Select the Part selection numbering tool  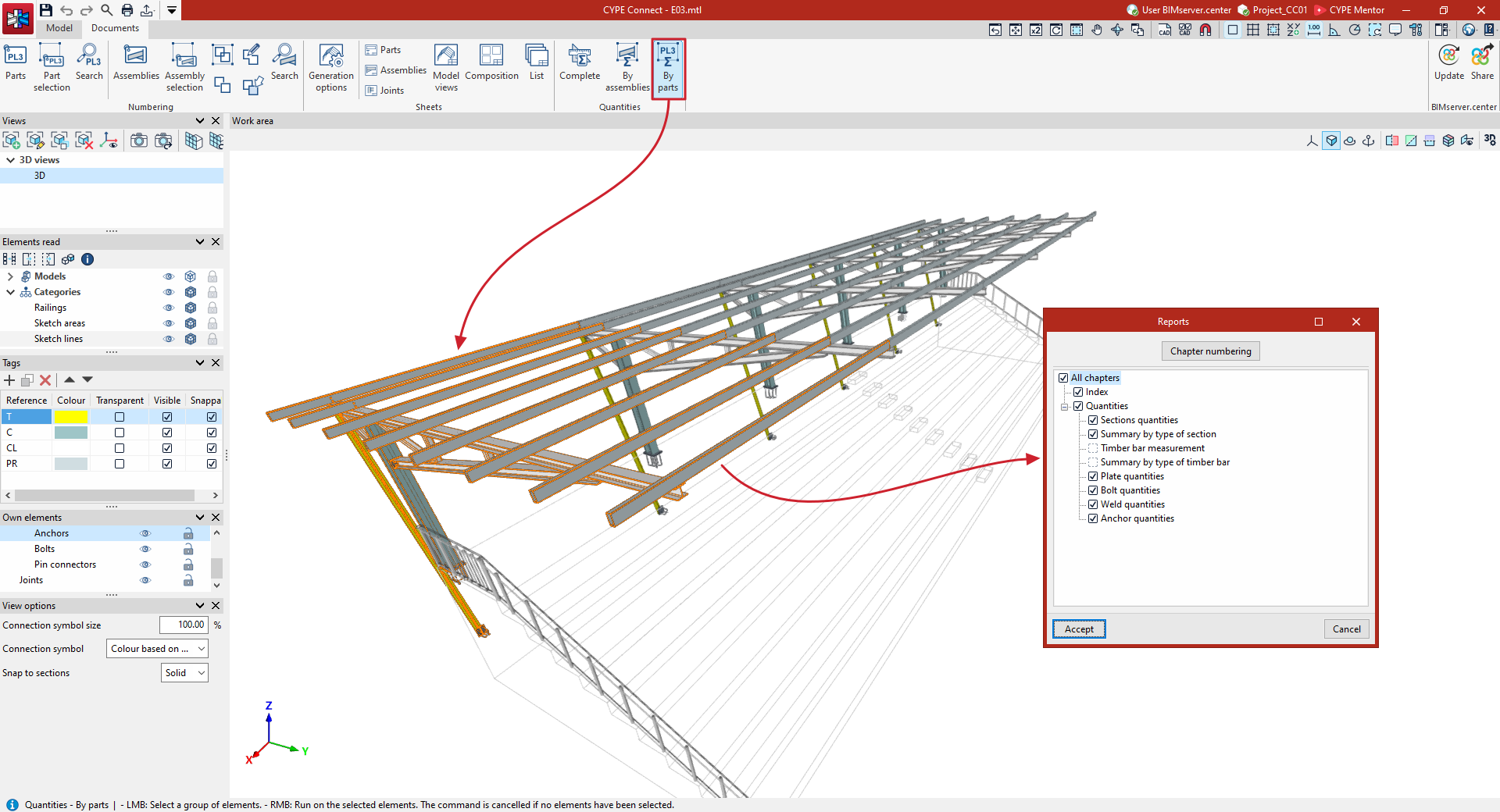point(52,69)
